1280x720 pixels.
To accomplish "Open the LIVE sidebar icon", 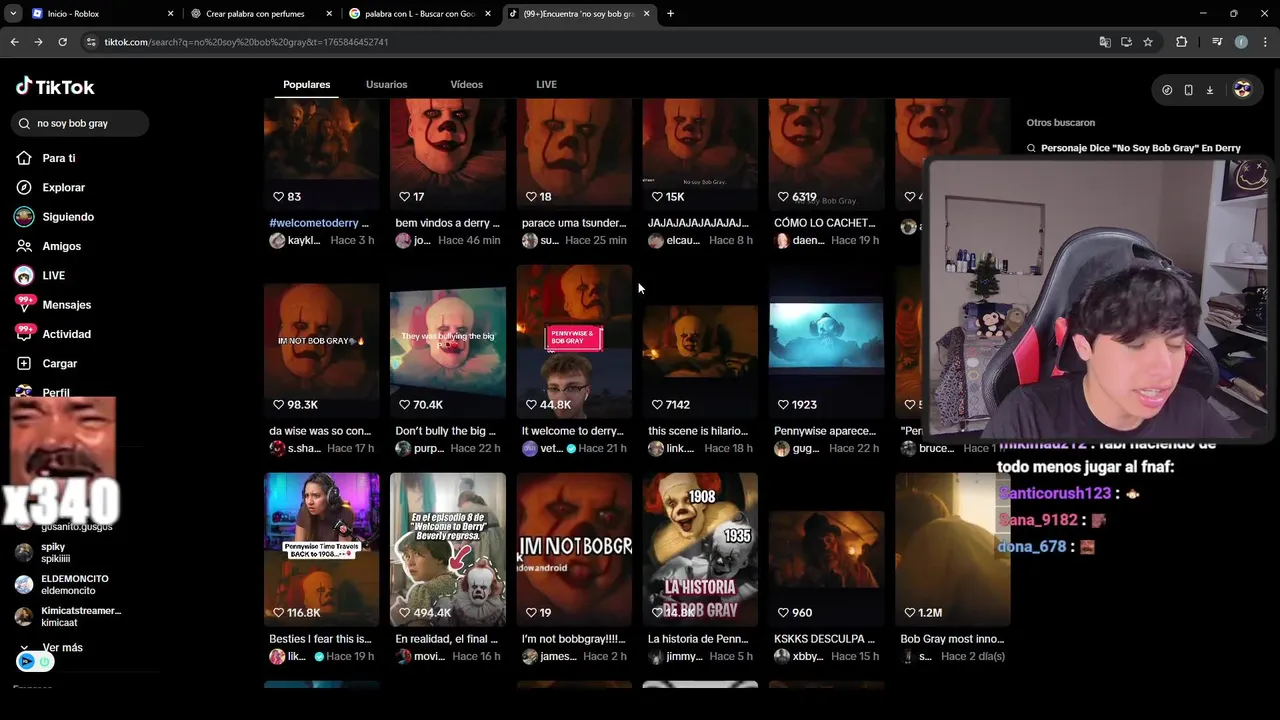I will point(24,275).
